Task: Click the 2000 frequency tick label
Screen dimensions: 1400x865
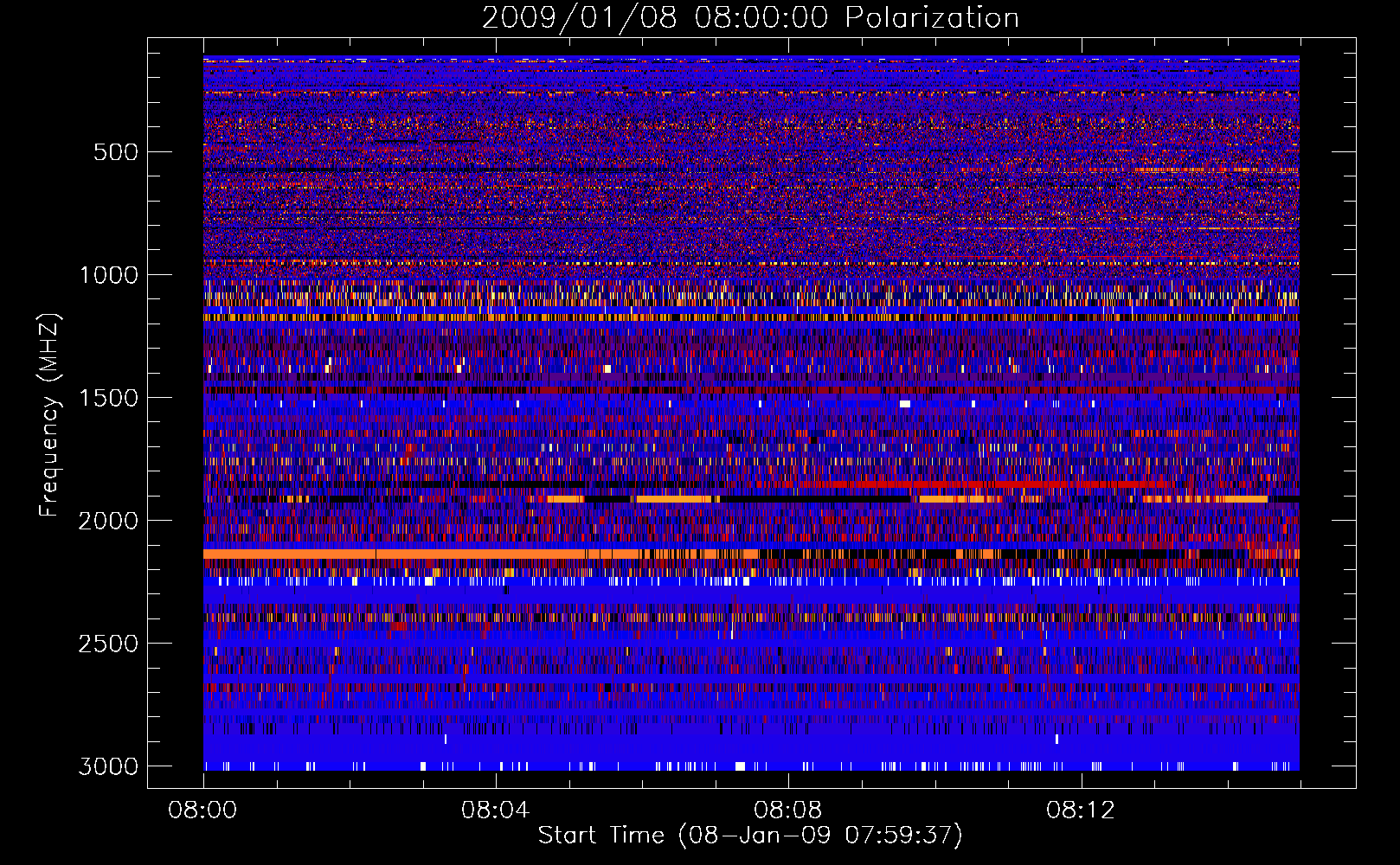Action: click(108, 521)
